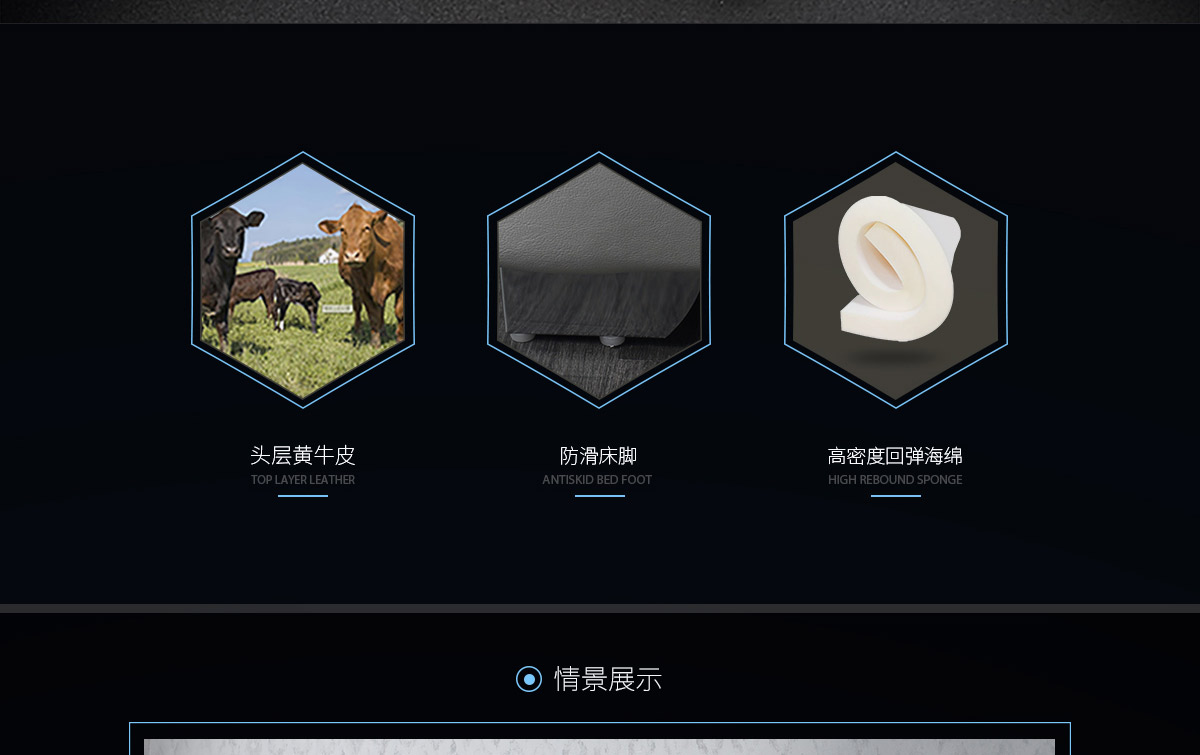Click the black bed foot hexagon image
Viewport: 1200px width, 755px height.
coord(599,280)
